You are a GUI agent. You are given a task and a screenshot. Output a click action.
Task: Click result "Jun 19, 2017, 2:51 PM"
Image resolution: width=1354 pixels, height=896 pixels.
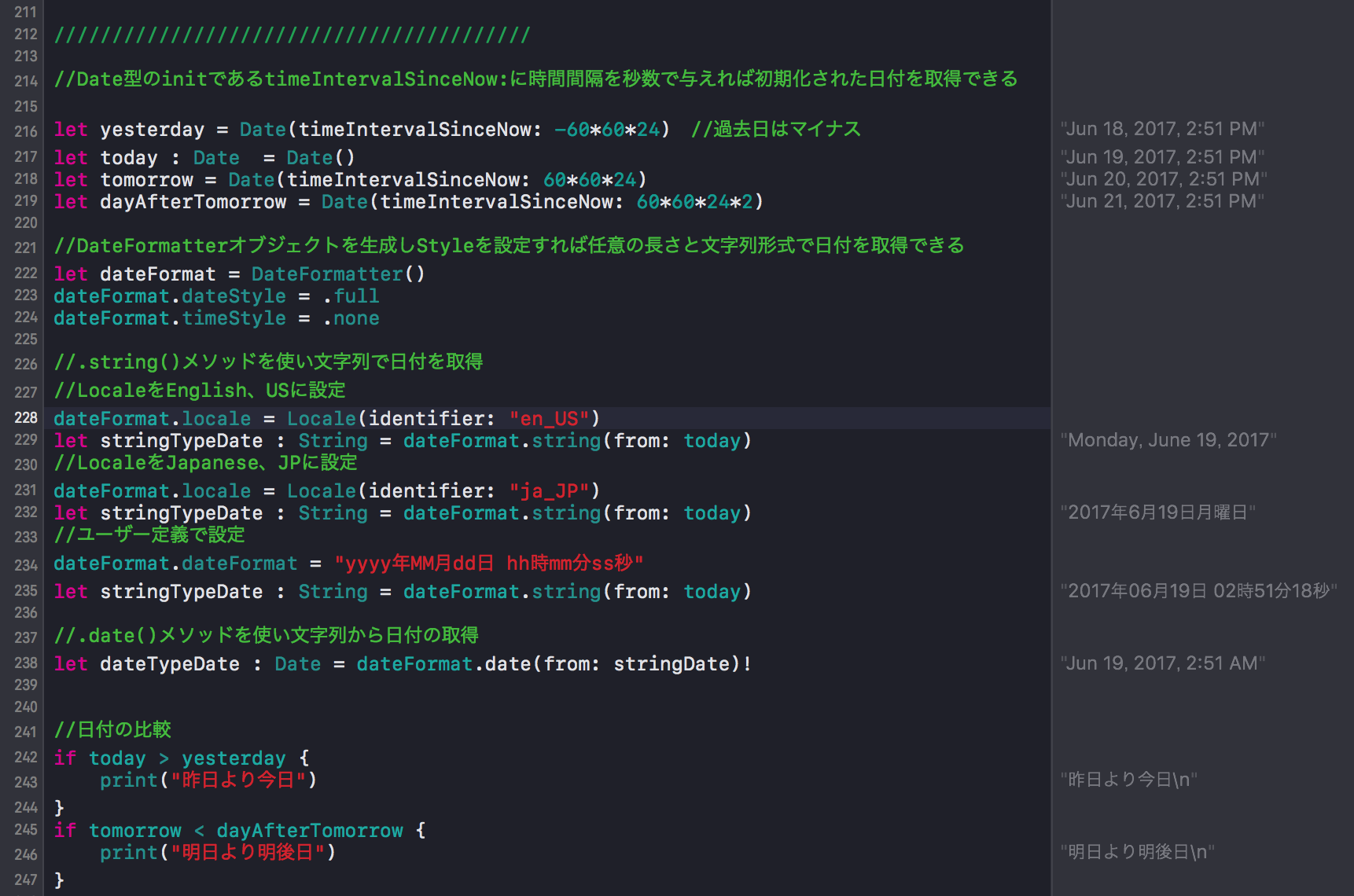click(1162, 157)
